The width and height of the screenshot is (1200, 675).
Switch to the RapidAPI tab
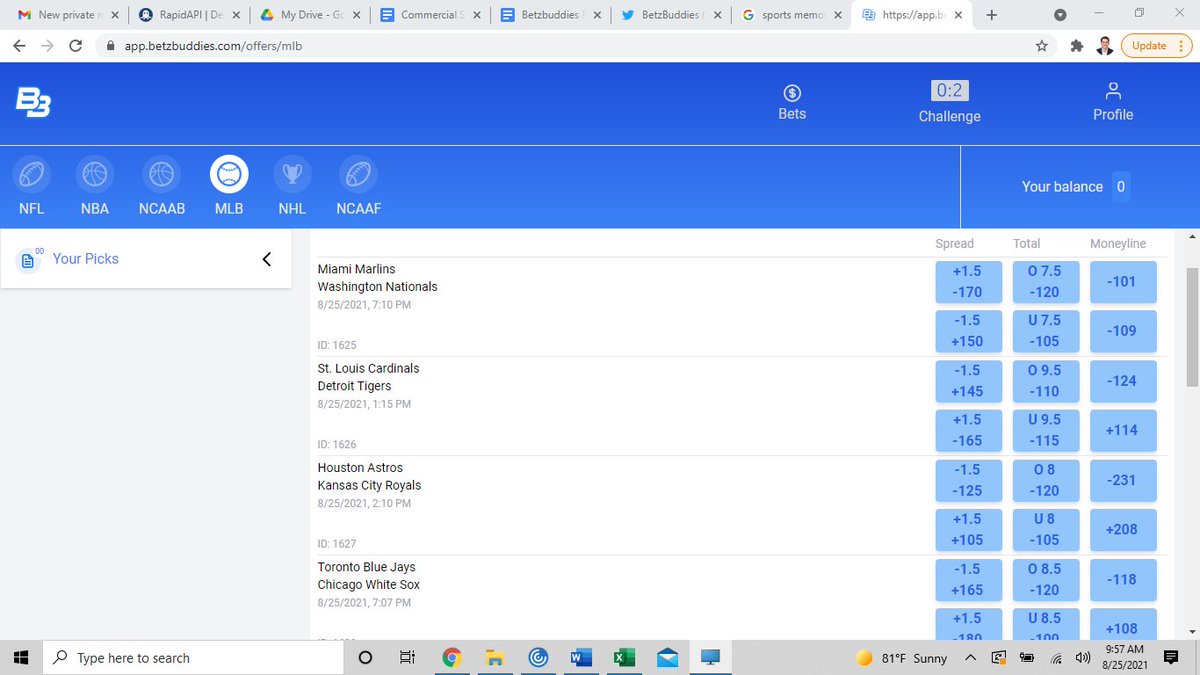point(188,15)
